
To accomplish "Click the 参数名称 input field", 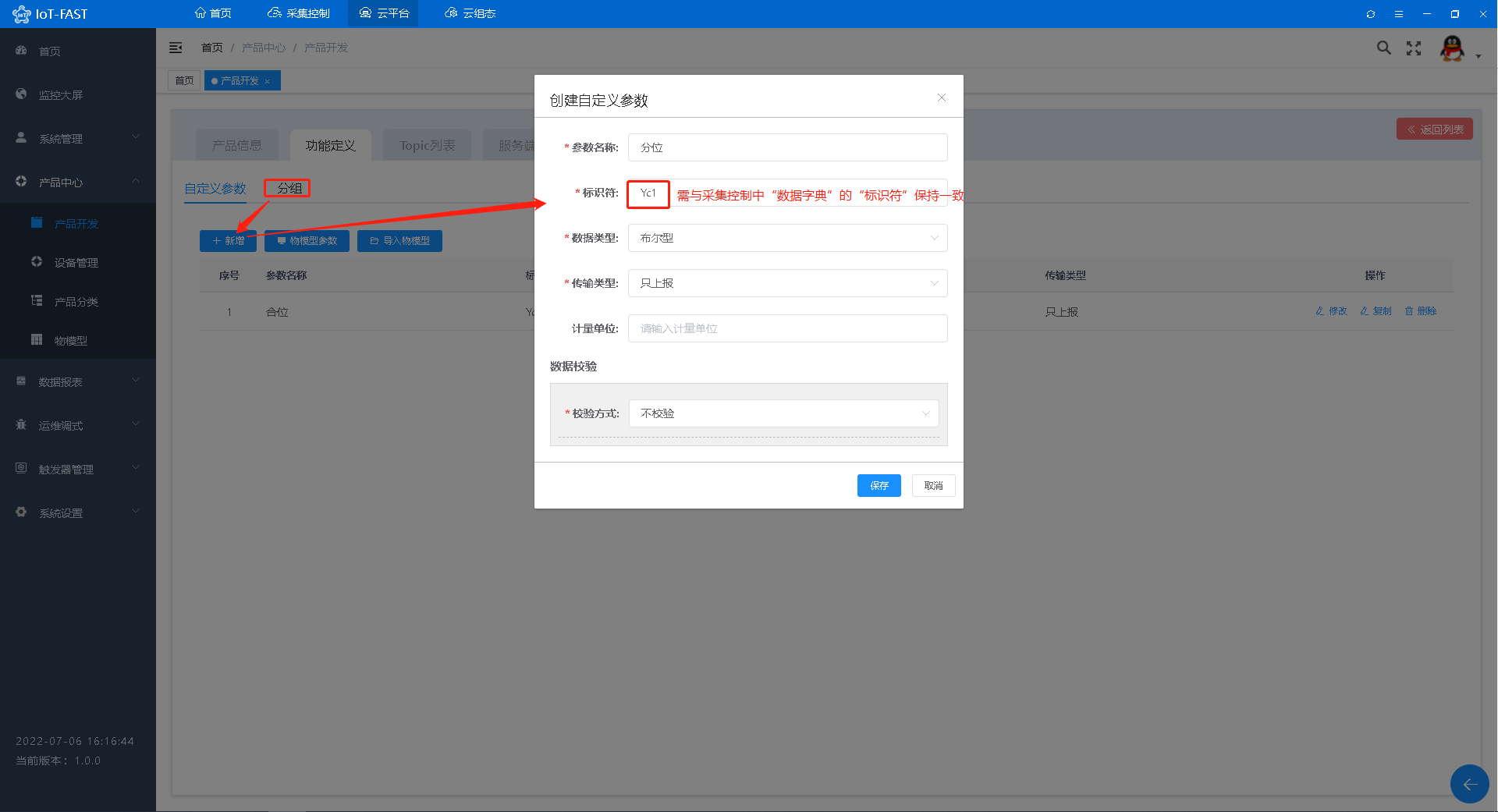I will coord(788,147).
